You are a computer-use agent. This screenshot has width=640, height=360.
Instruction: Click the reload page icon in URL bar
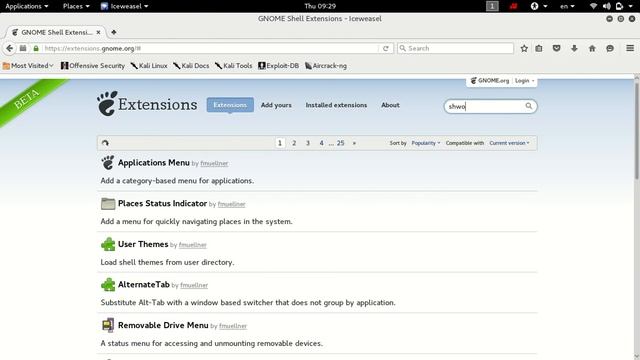pos(385,48)
